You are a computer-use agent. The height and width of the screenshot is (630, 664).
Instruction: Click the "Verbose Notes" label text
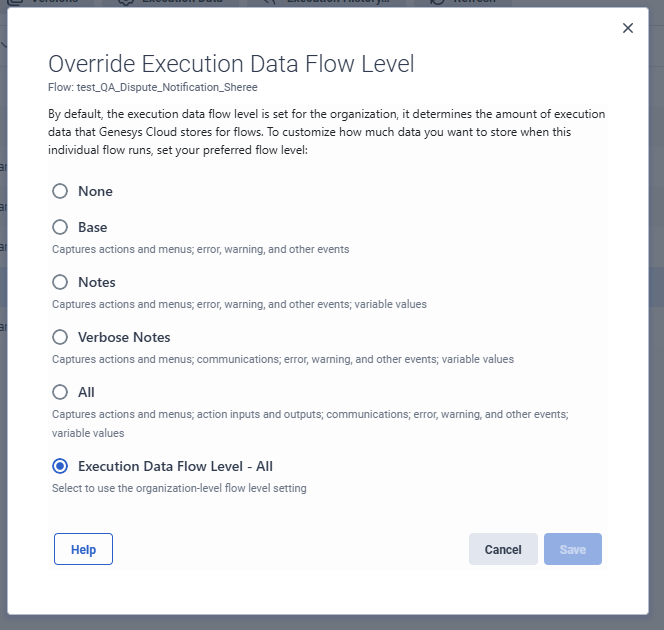point(124,337)
